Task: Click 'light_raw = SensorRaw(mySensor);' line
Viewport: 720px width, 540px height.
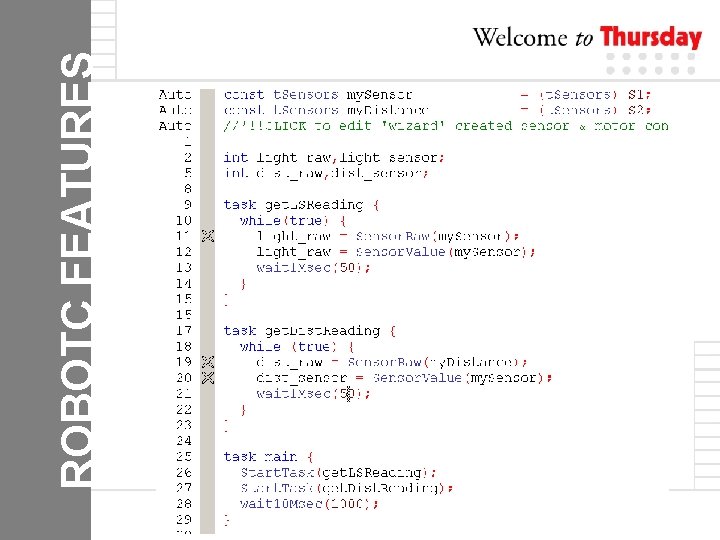Action: [x=388, y=236]
